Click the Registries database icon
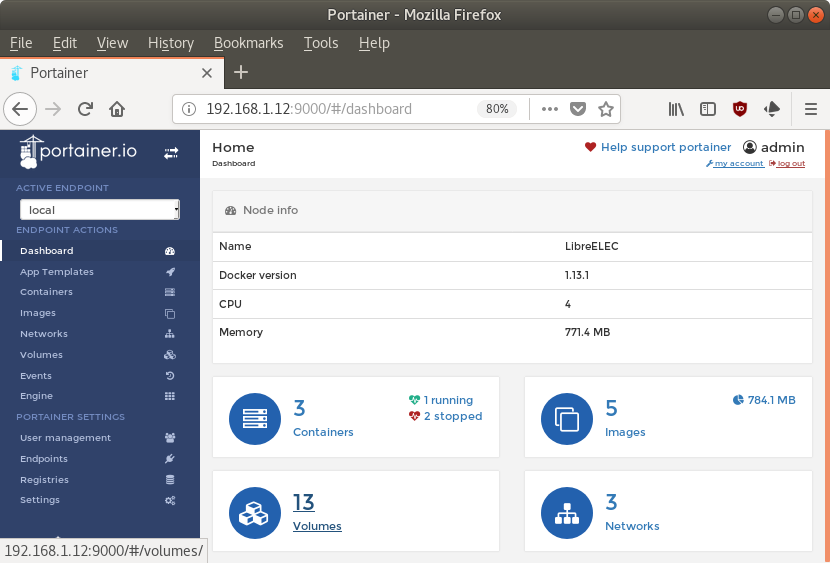This screenshot has width=830, height=563. [x=170, y=480]
